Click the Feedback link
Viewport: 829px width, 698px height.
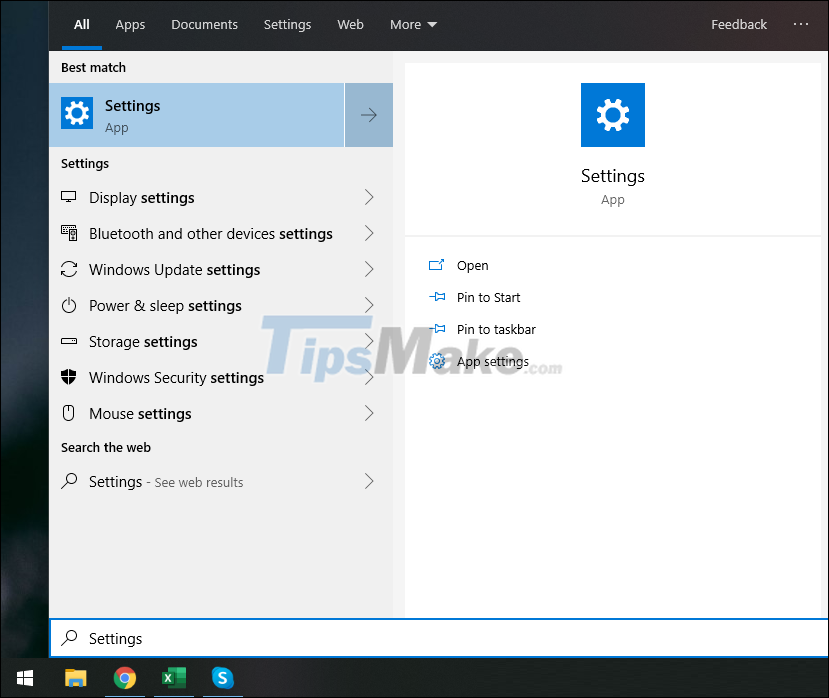[x=738, y=24]
